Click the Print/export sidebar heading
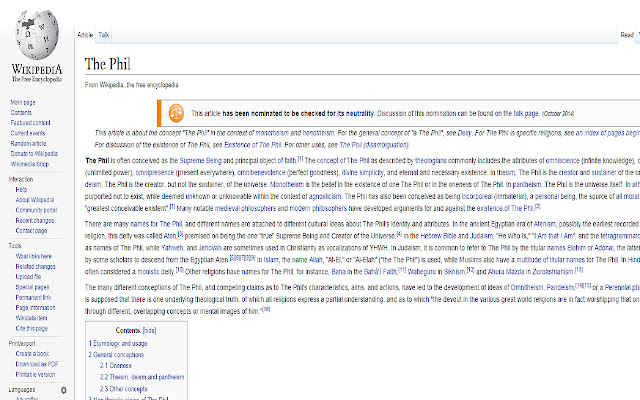The image size is (640, 400). [22, 344]
